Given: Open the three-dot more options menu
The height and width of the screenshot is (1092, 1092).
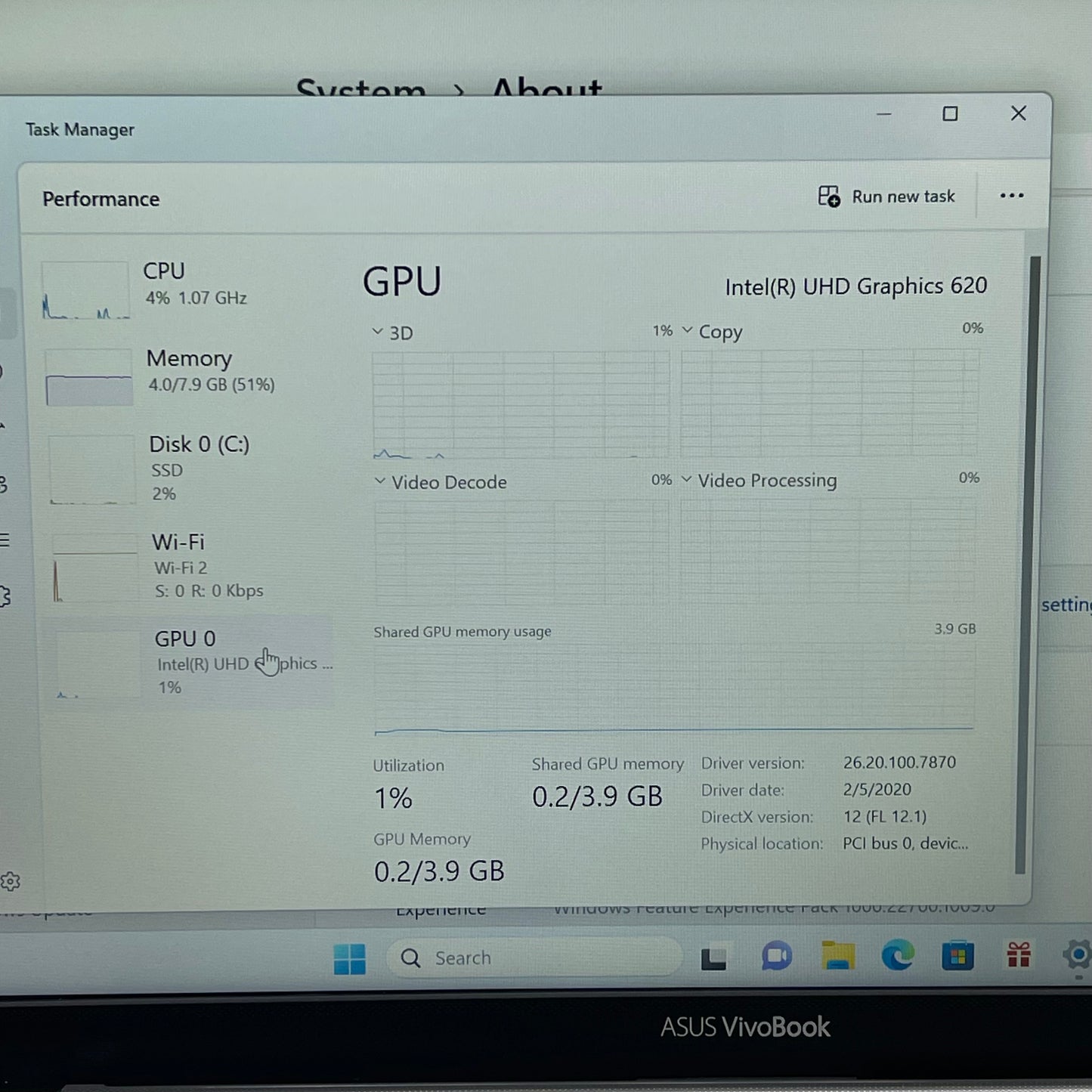Looking at the screenshot, I should [1011, 196].
